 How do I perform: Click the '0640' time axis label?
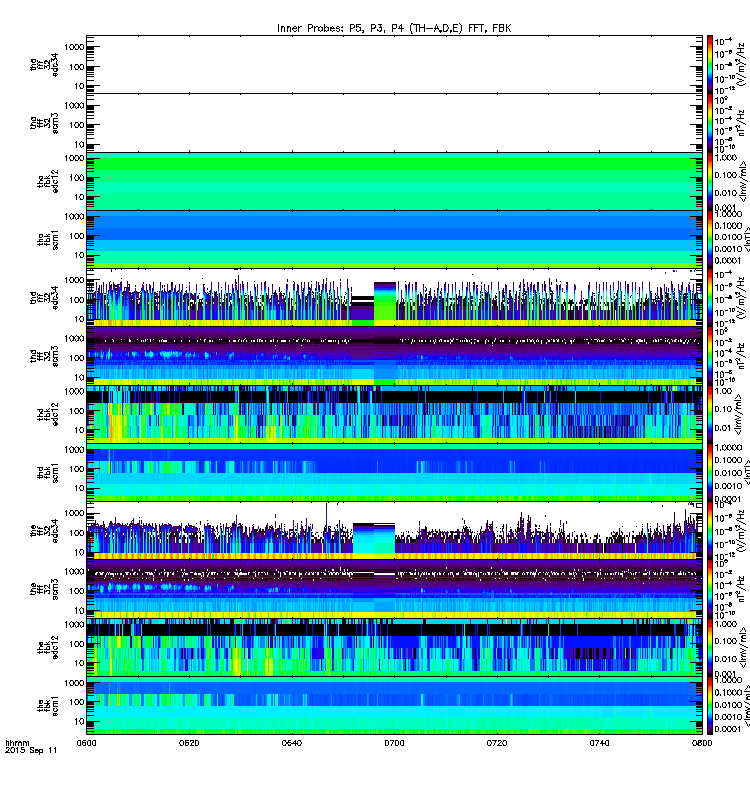291,743
